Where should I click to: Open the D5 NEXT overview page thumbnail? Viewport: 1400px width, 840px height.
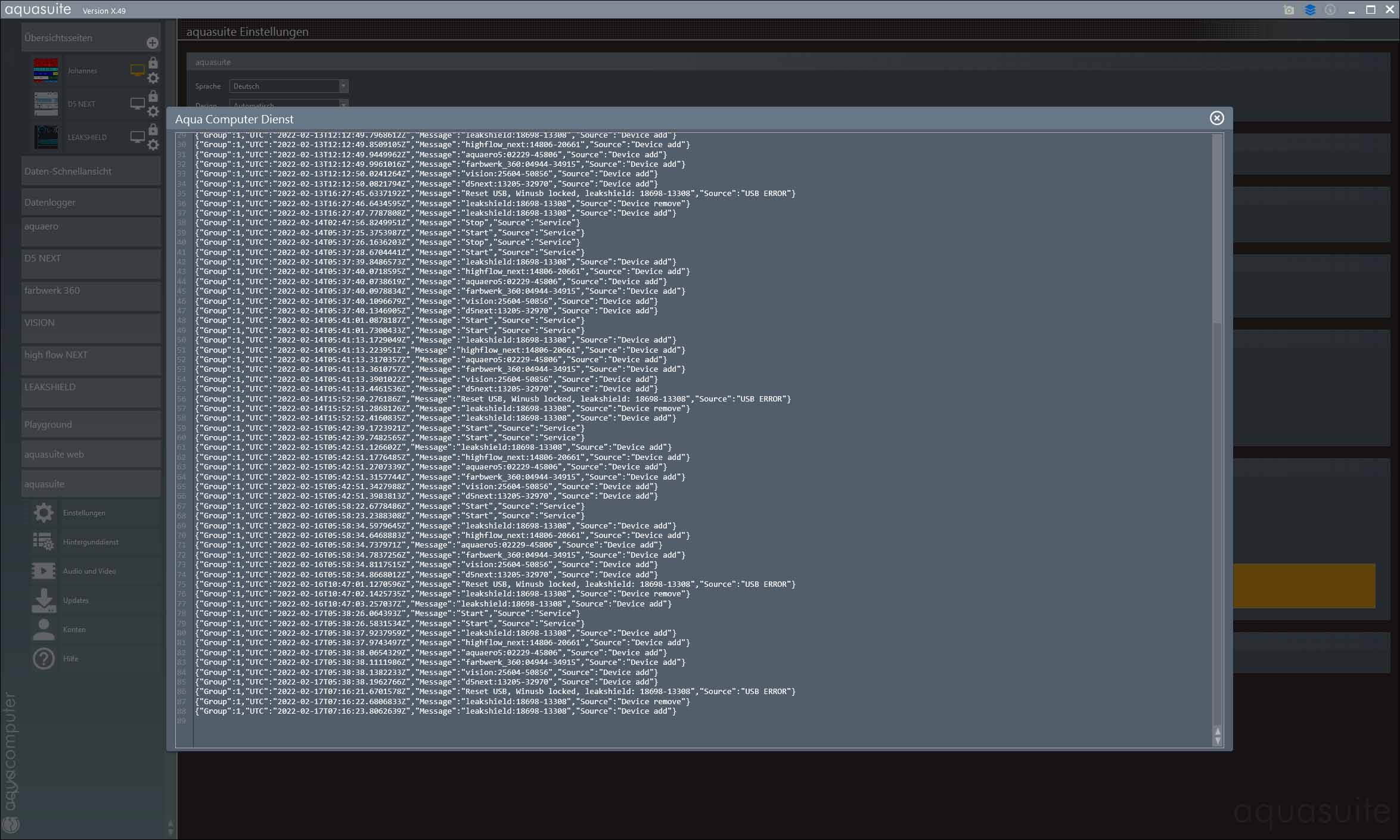click(x=46, y=104)
